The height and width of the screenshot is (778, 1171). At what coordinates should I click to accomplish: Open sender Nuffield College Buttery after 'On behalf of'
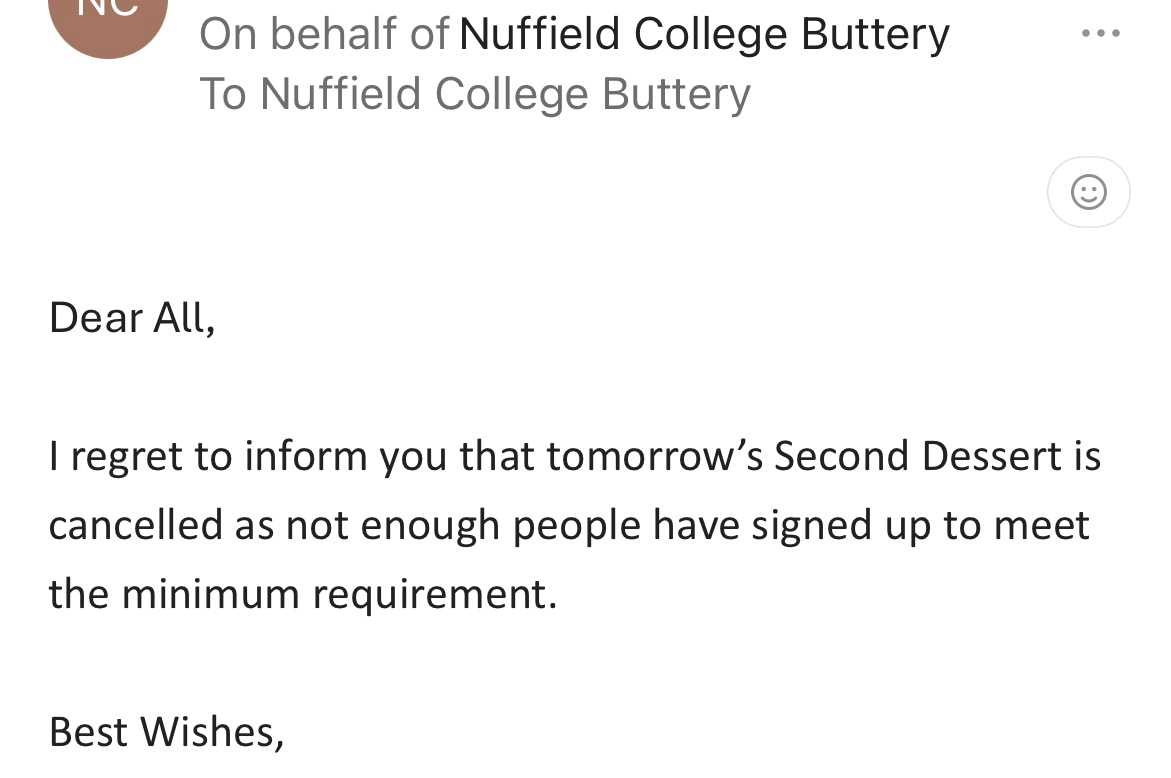[x=704, y=36]
